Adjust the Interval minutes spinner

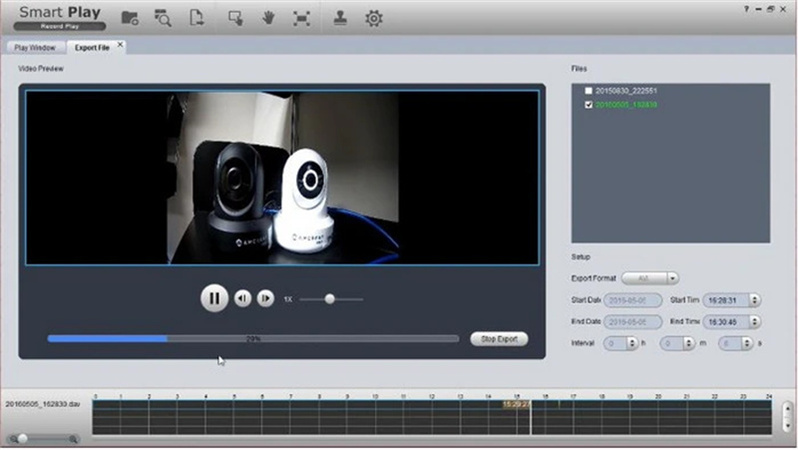coord(689,344)
